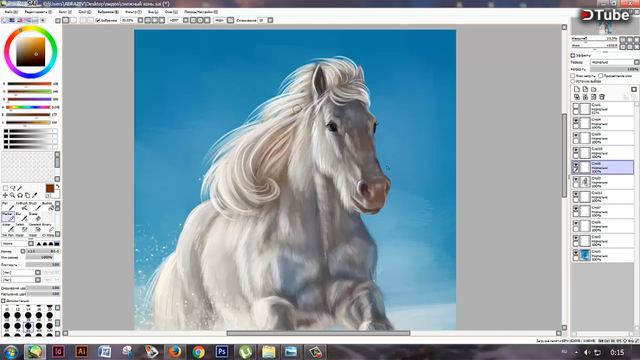
Task: Show the RGB sliders panel icon
Action: [x=12, y=20]
